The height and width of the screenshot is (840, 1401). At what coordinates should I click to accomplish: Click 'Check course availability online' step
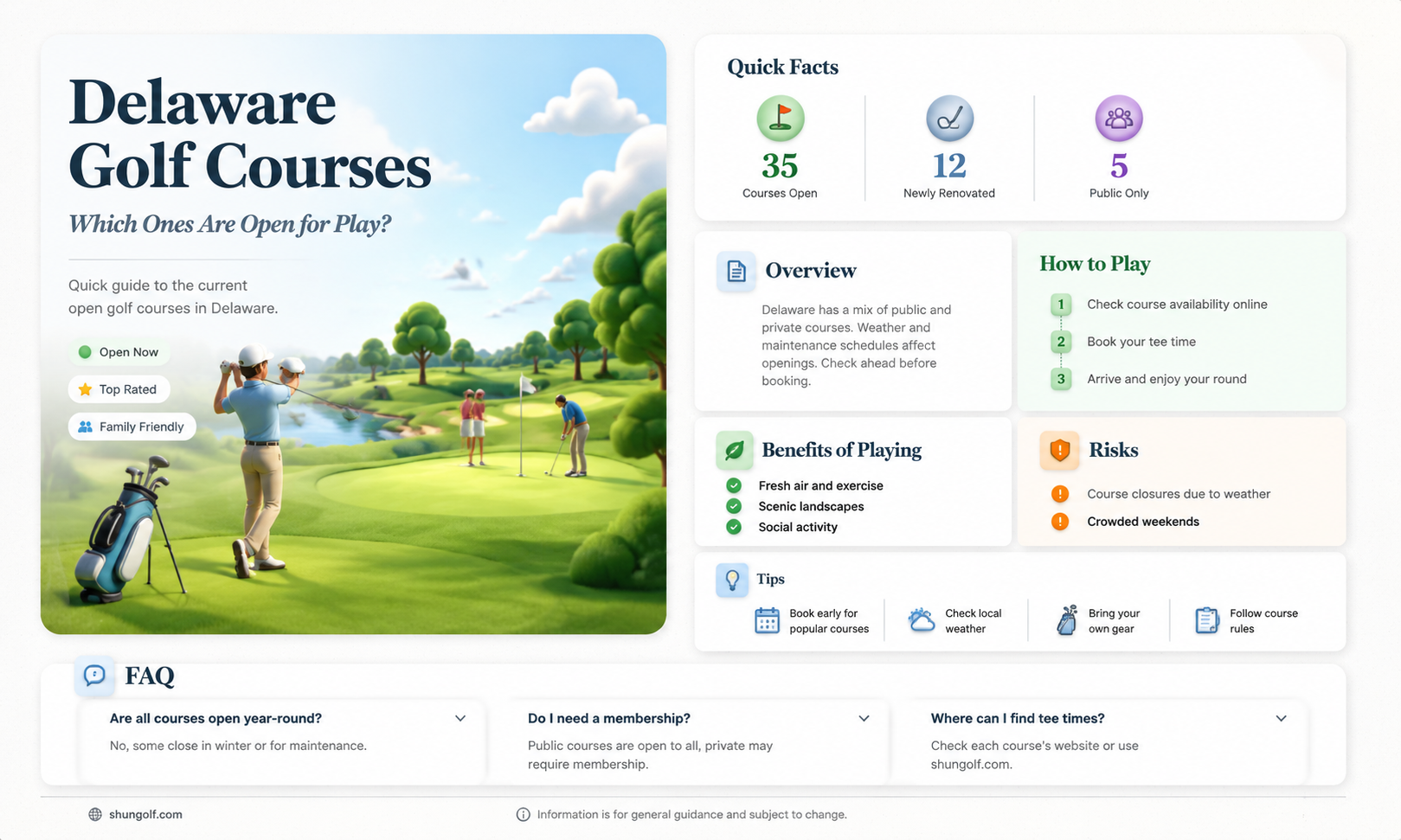tap(1177, 305)
